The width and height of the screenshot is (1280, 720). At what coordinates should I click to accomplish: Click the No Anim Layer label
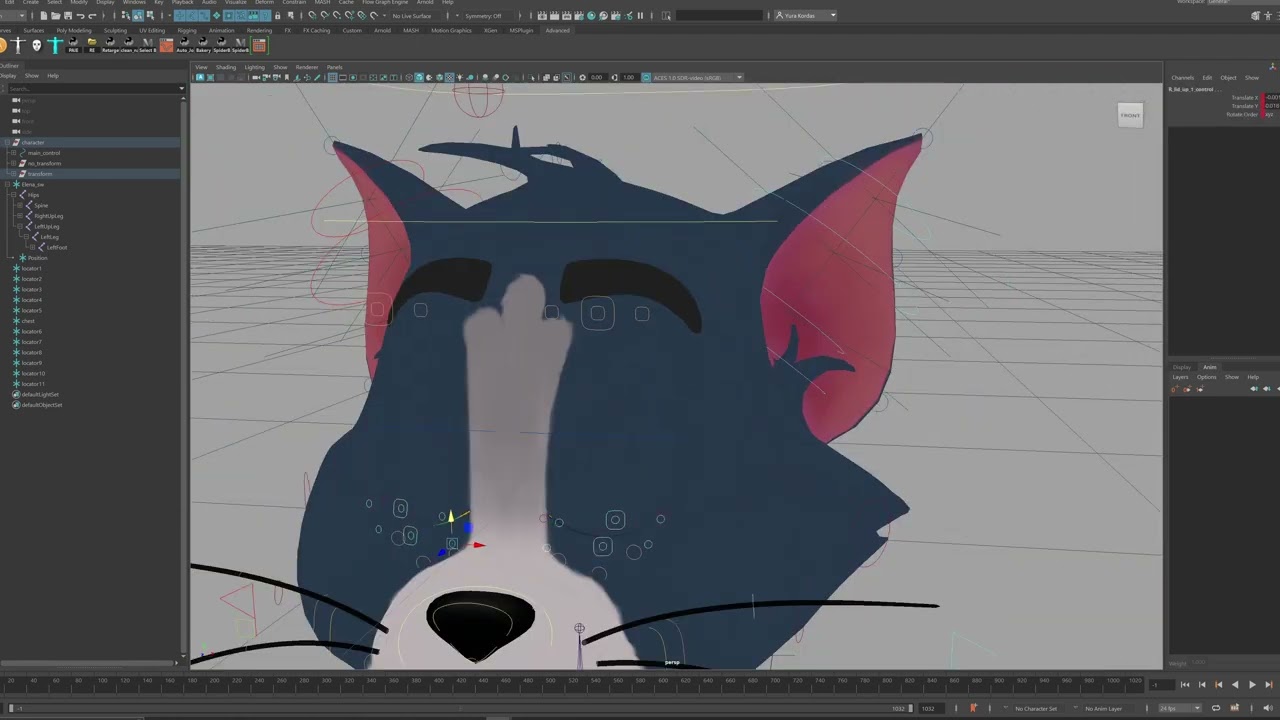coord(1104,708)
